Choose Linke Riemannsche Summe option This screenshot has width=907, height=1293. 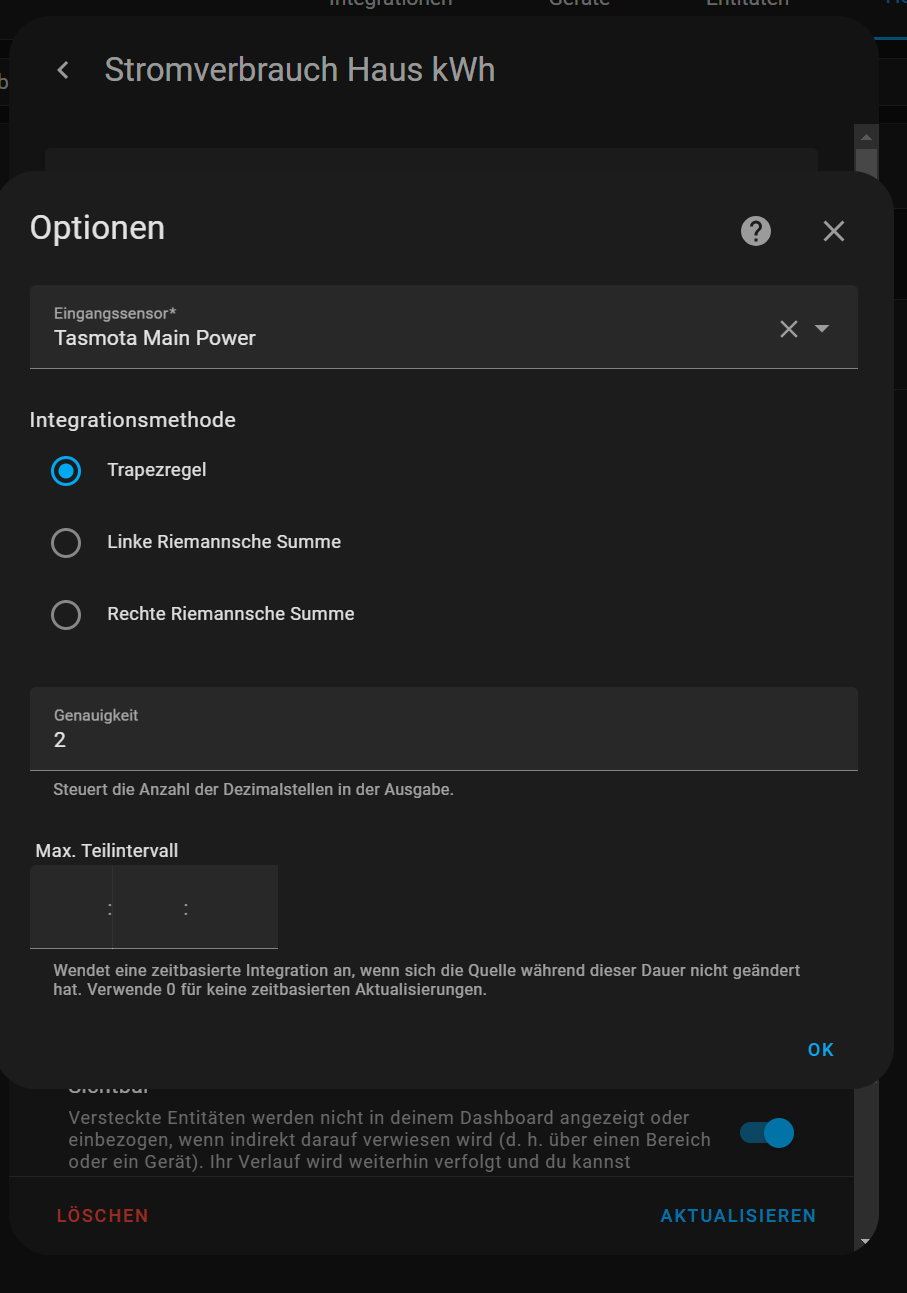(x=66, y=543)
